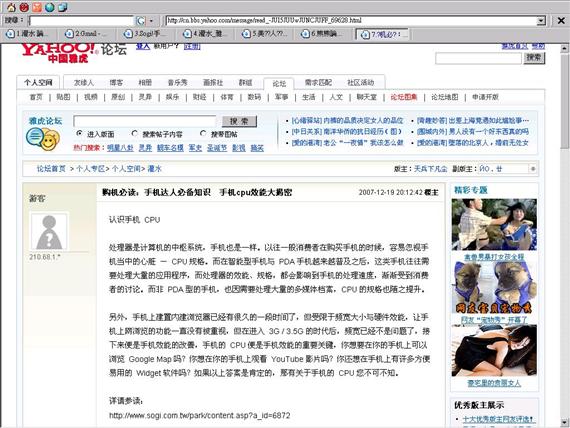Viewport: 570px width, 428px height.
Task: Select the 搜索帖子内容 radio button
Action: 135,133
